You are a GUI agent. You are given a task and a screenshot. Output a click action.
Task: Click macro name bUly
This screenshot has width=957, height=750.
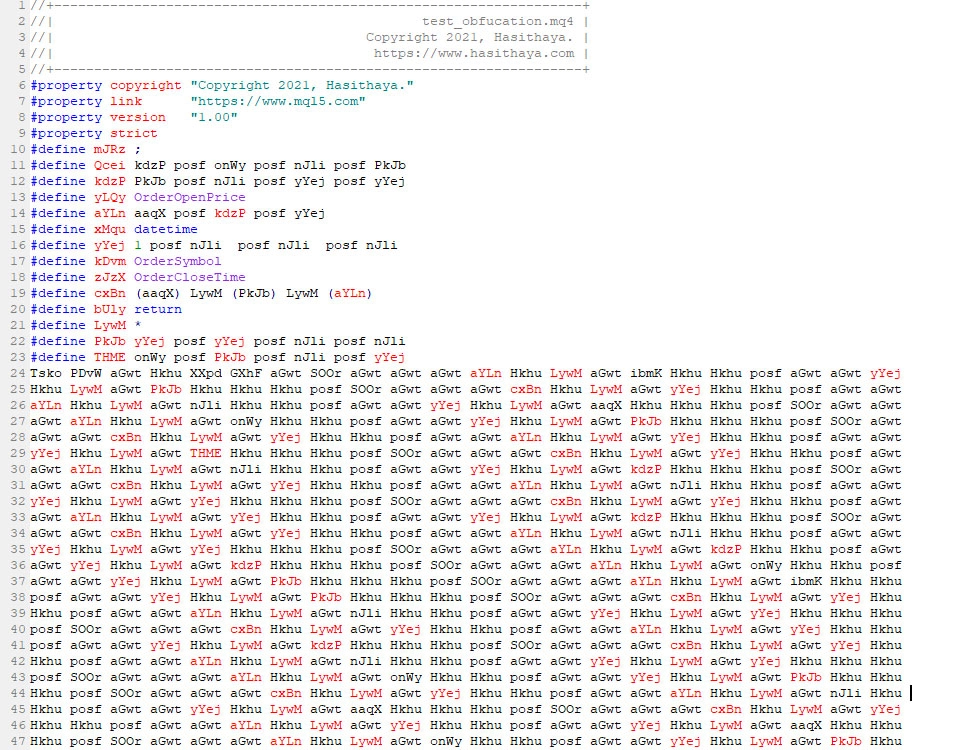[x=110, y=309]
